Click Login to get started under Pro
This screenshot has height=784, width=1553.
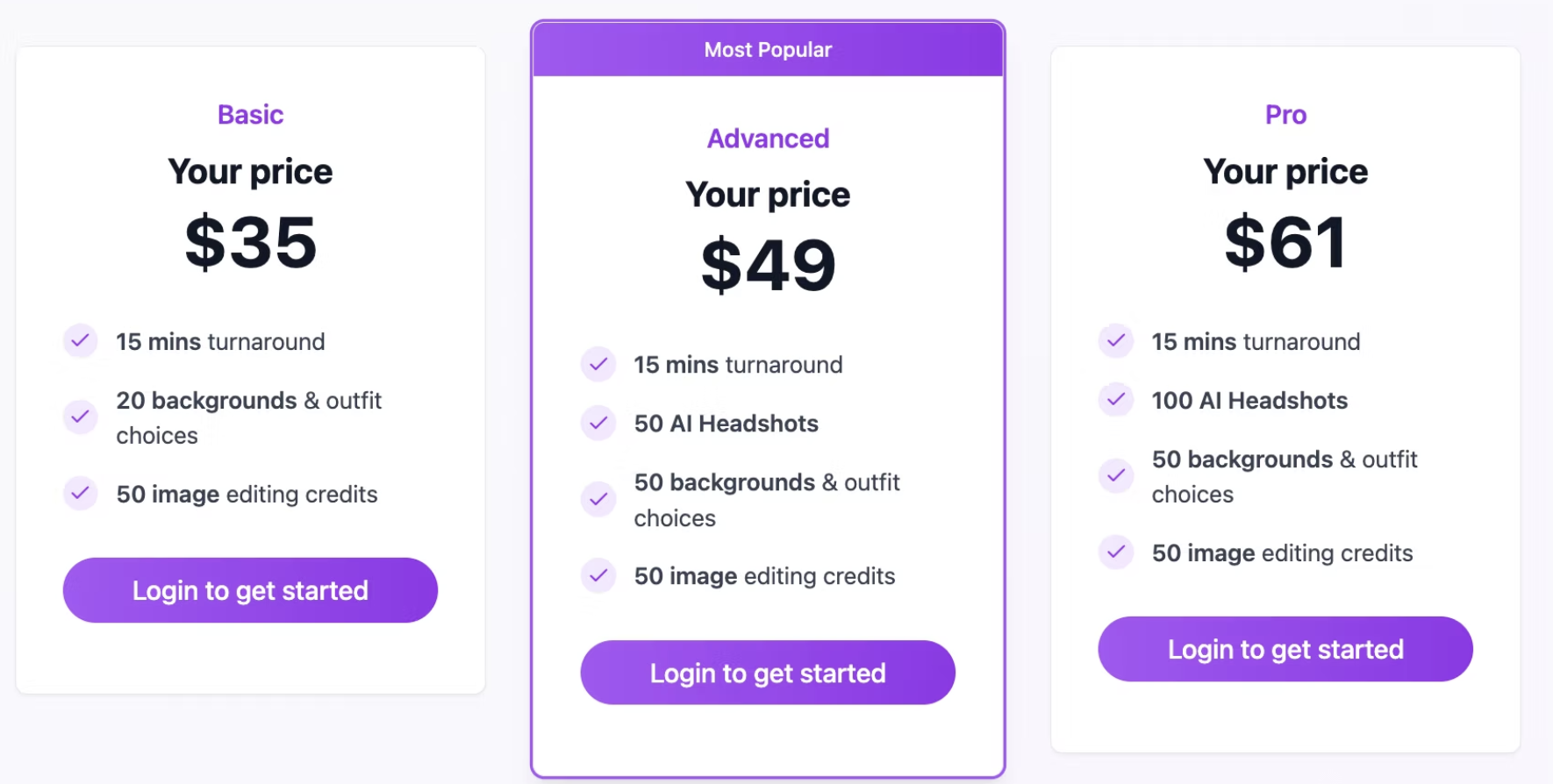tap(1285, 649)
